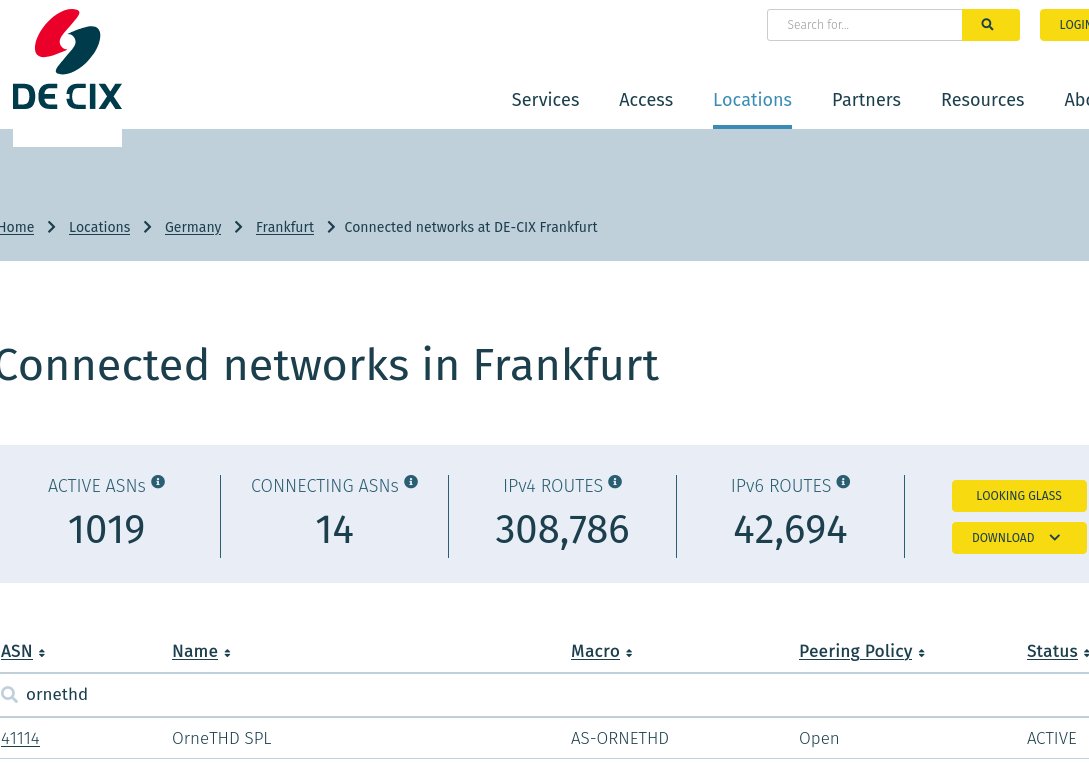Go to Home breadcrumb link
The height and width of the screenshot is (763, 1089).
[x=17, y=227]
